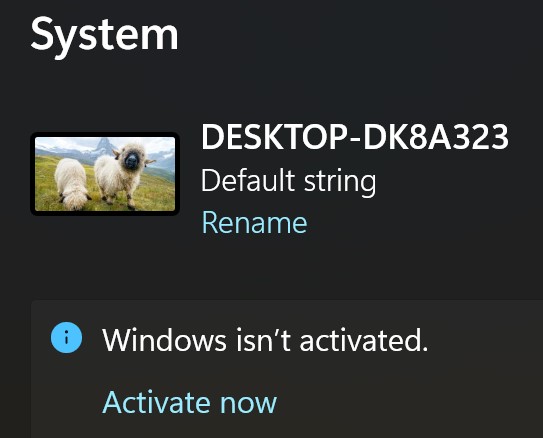The image size is (543, 438).
Task: Click the black-faced sheep in the wallpaper thumbnail
Action: 121,173
